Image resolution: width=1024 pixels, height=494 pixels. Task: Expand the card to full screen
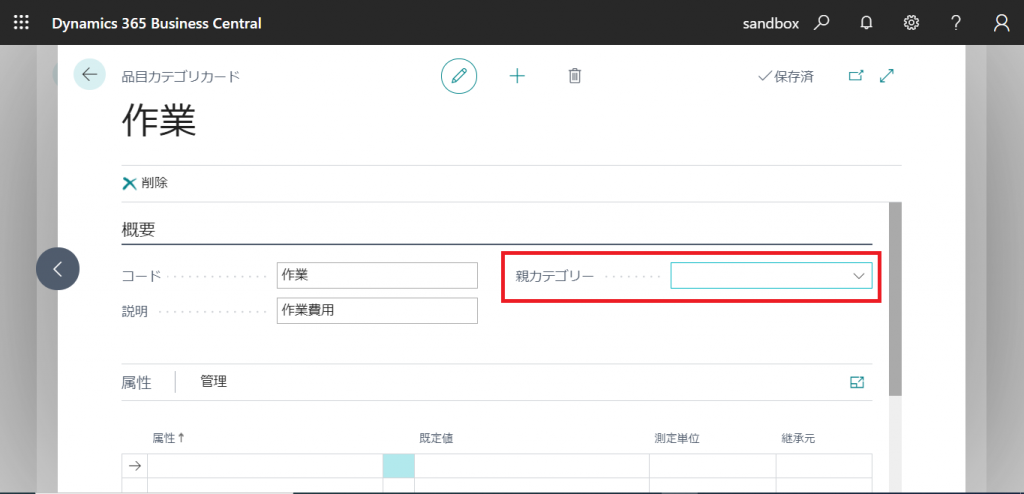(x=886, y=76)
